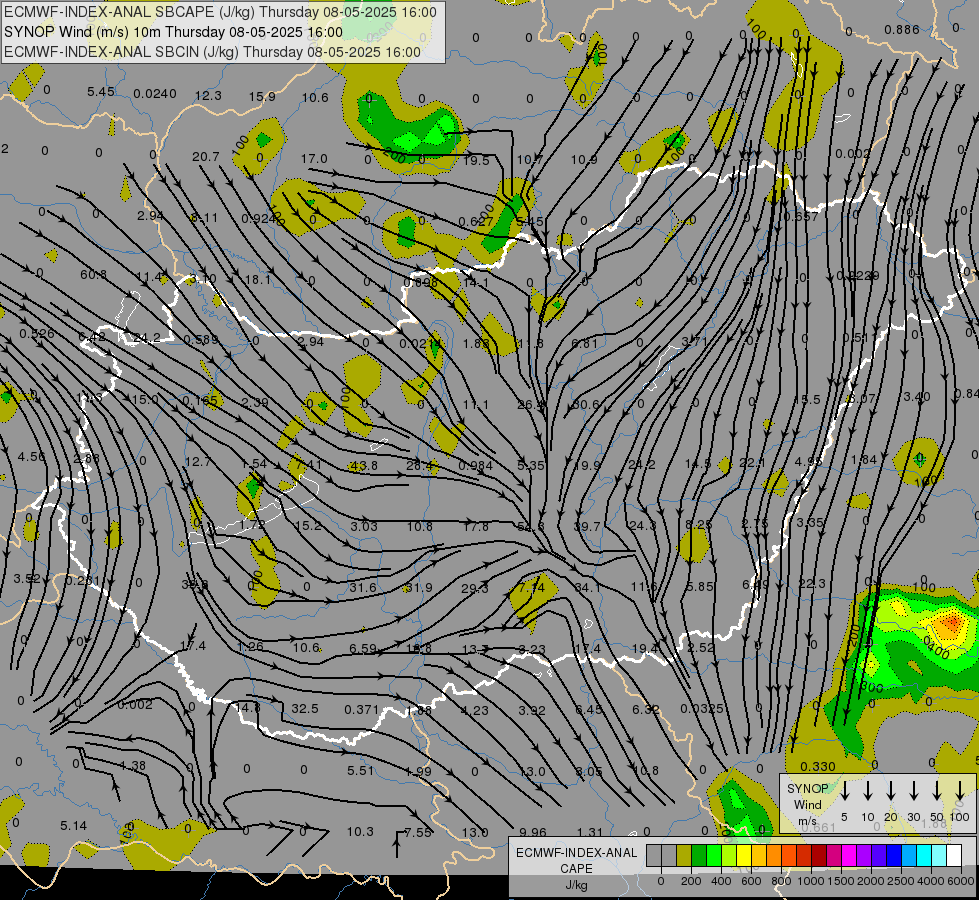Click the 43.8 value on the map
Screen dimensions: 979x900
point(364,465)
